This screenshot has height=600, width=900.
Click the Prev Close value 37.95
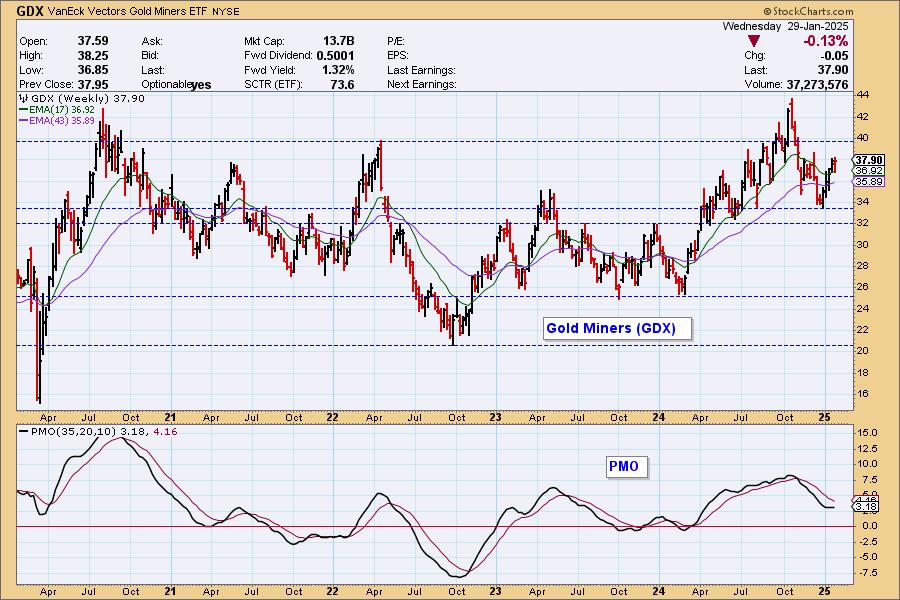[93, 84]
